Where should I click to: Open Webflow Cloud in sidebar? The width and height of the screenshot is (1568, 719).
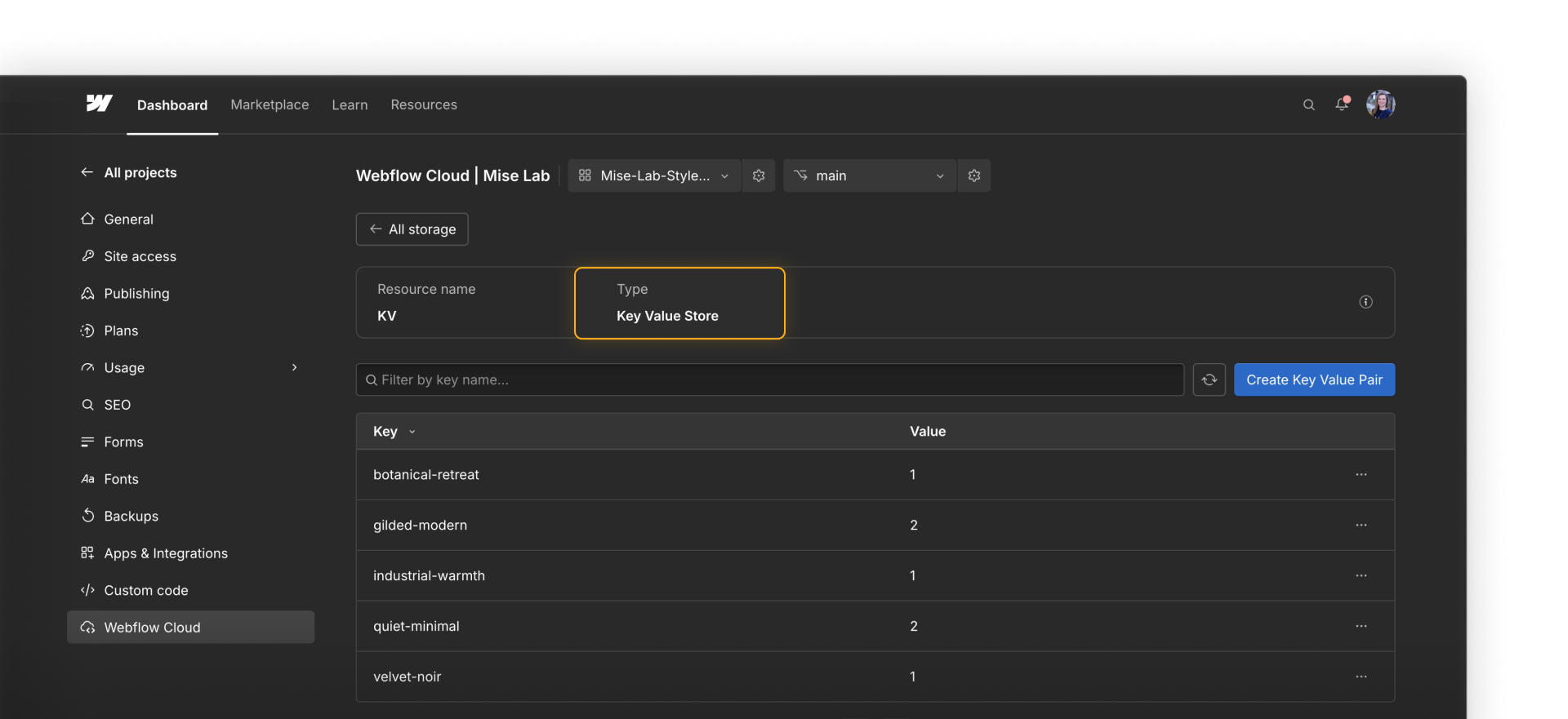tap(190, 627)
